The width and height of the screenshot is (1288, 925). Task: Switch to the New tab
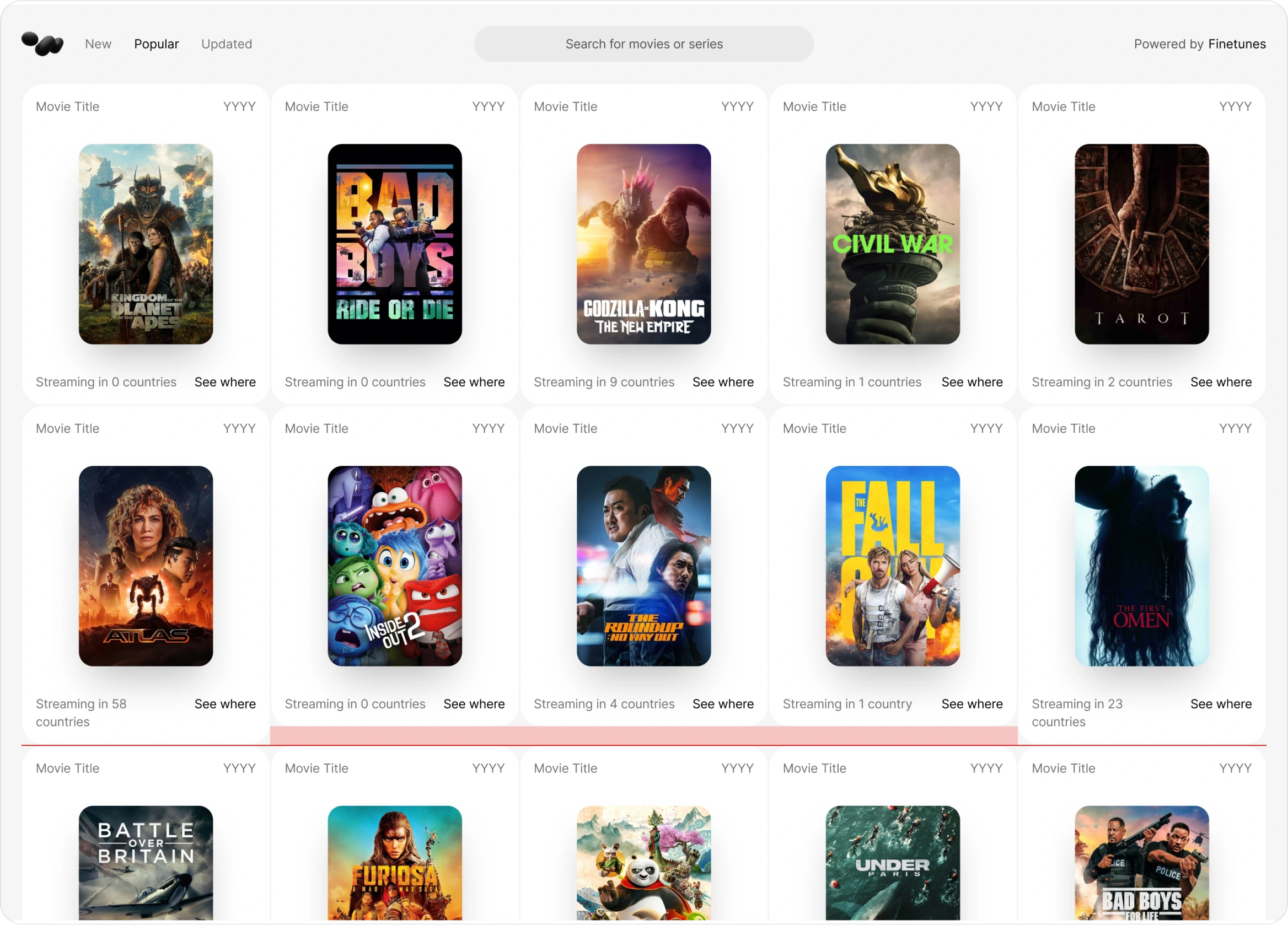[x=98, y=44]
